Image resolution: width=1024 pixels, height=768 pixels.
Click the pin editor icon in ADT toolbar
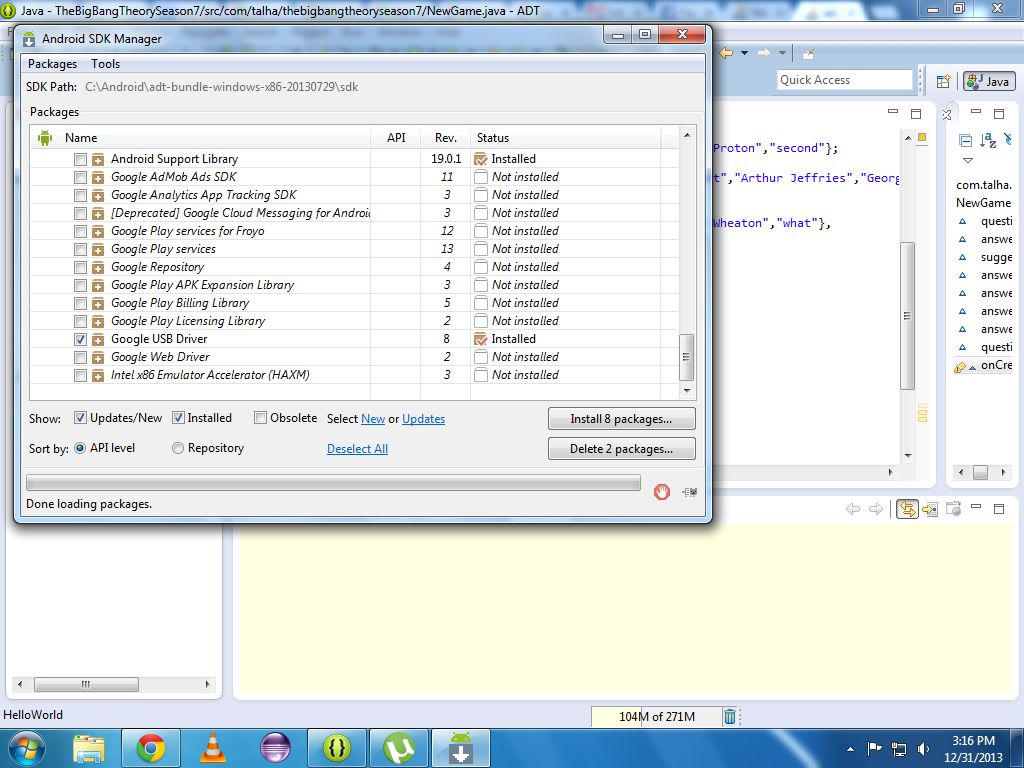pyautogui.click(x=808, y=54)
